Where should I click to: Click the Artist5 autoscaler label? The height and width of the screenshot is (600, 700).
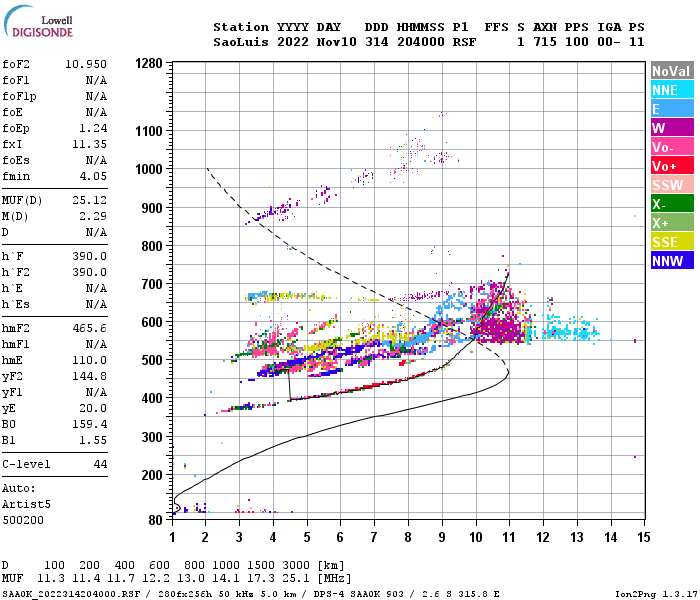coord(26,504)
